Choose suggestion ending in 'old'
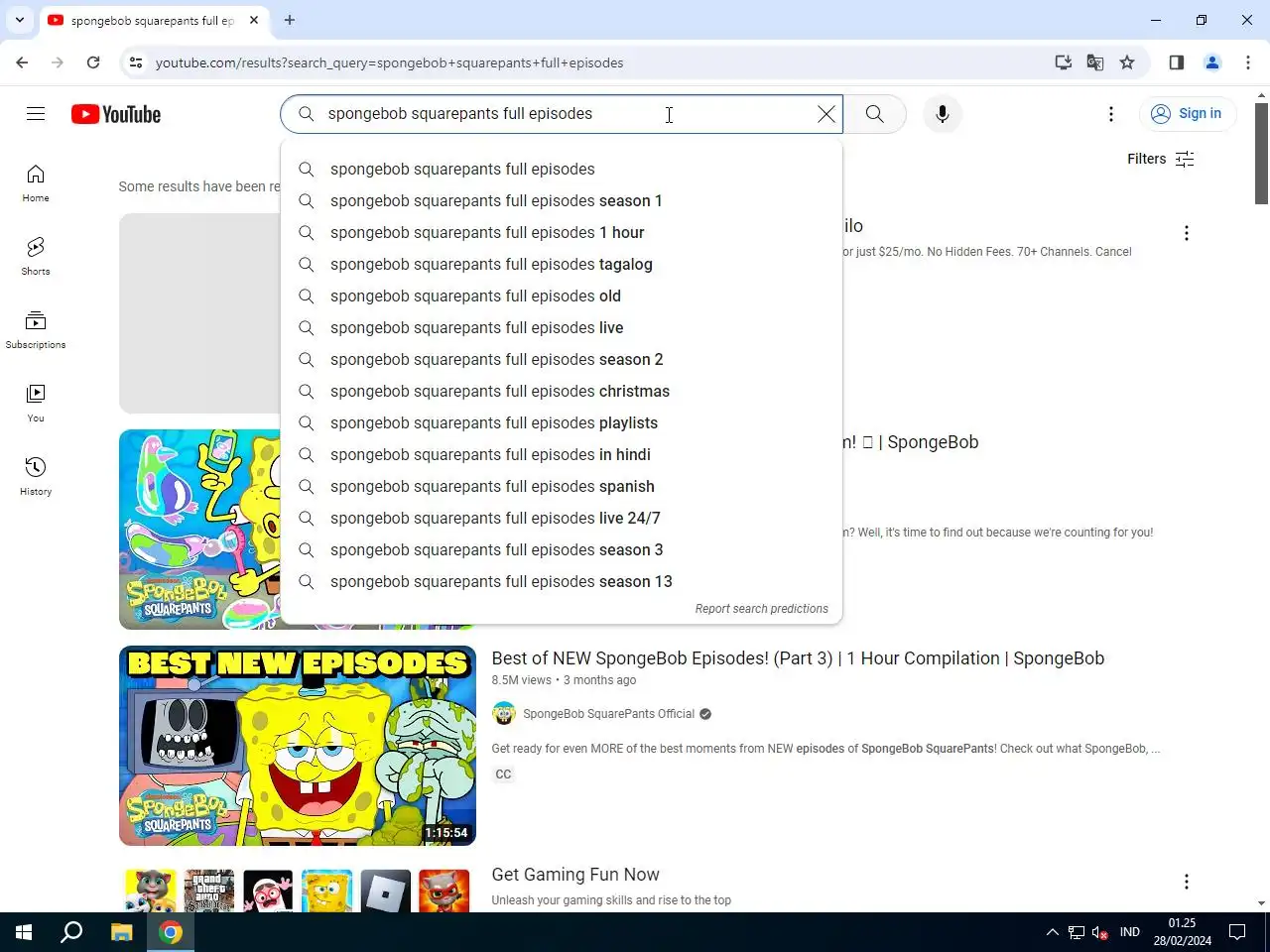Screen dimensions: 1270x952 (562, 297)
